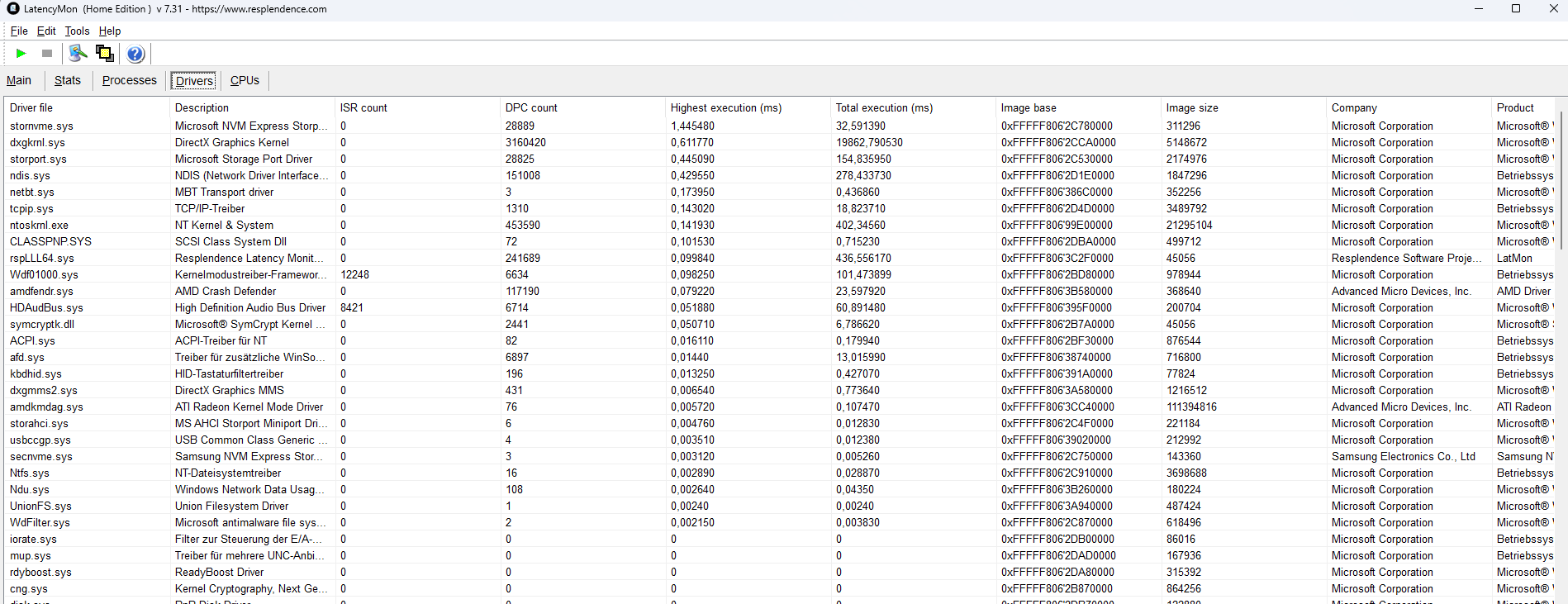The width and height of the screenshot is (1568, 604).
Task: Sort by the Company column header
Action: point(1409,107)
